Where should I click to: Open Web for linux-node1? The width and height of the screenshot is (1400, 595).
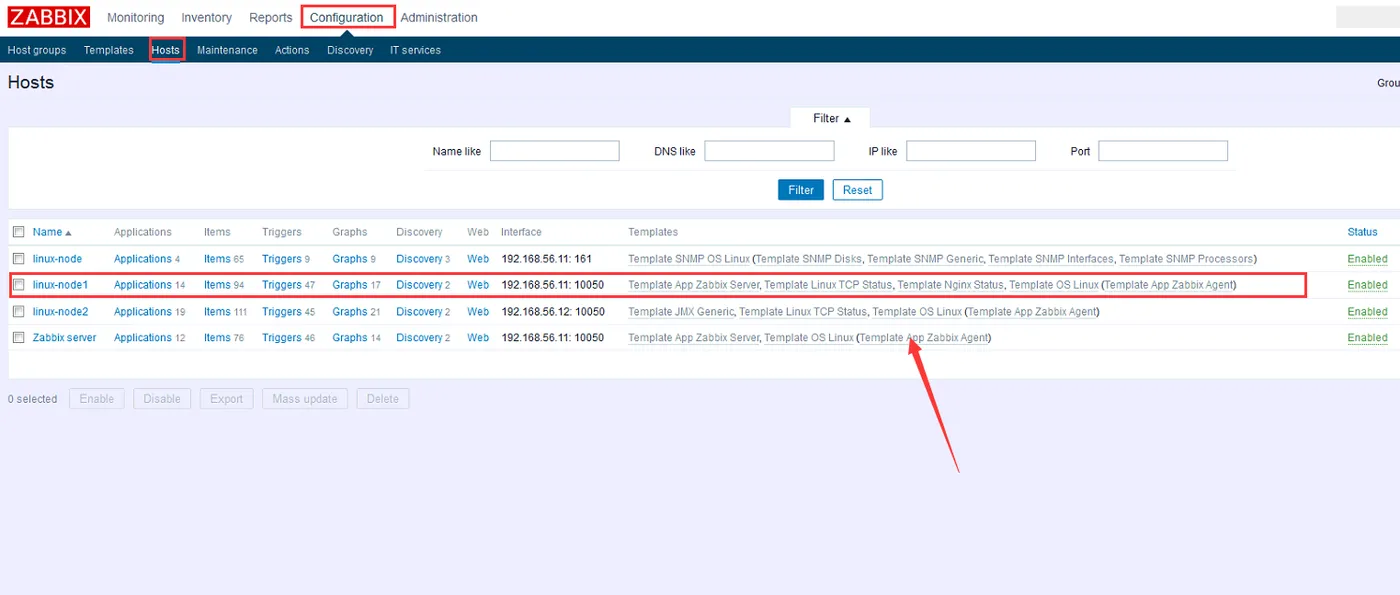coord(478,285)
